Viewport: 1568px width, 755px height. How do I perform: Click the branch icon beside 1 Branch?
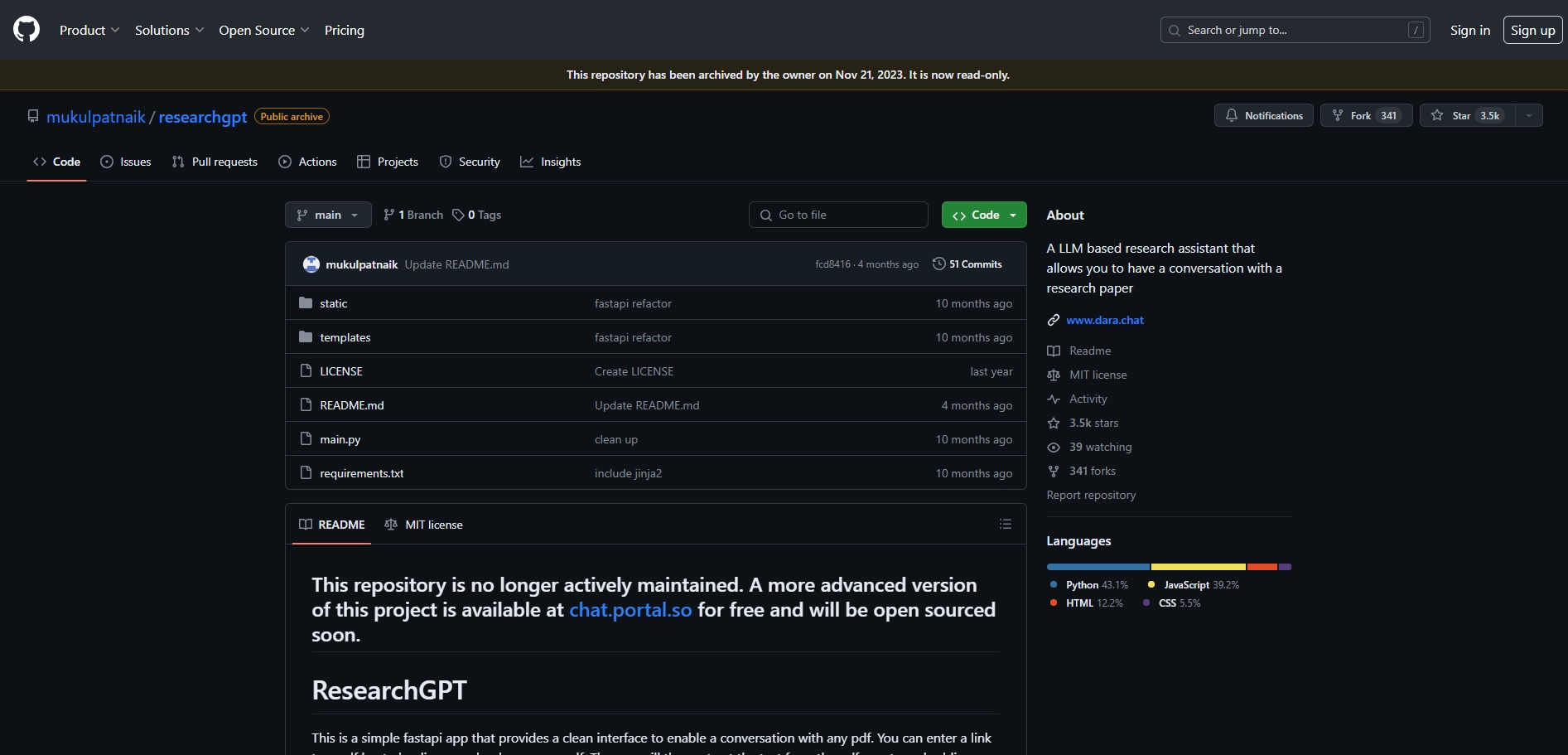coord(389,215)
